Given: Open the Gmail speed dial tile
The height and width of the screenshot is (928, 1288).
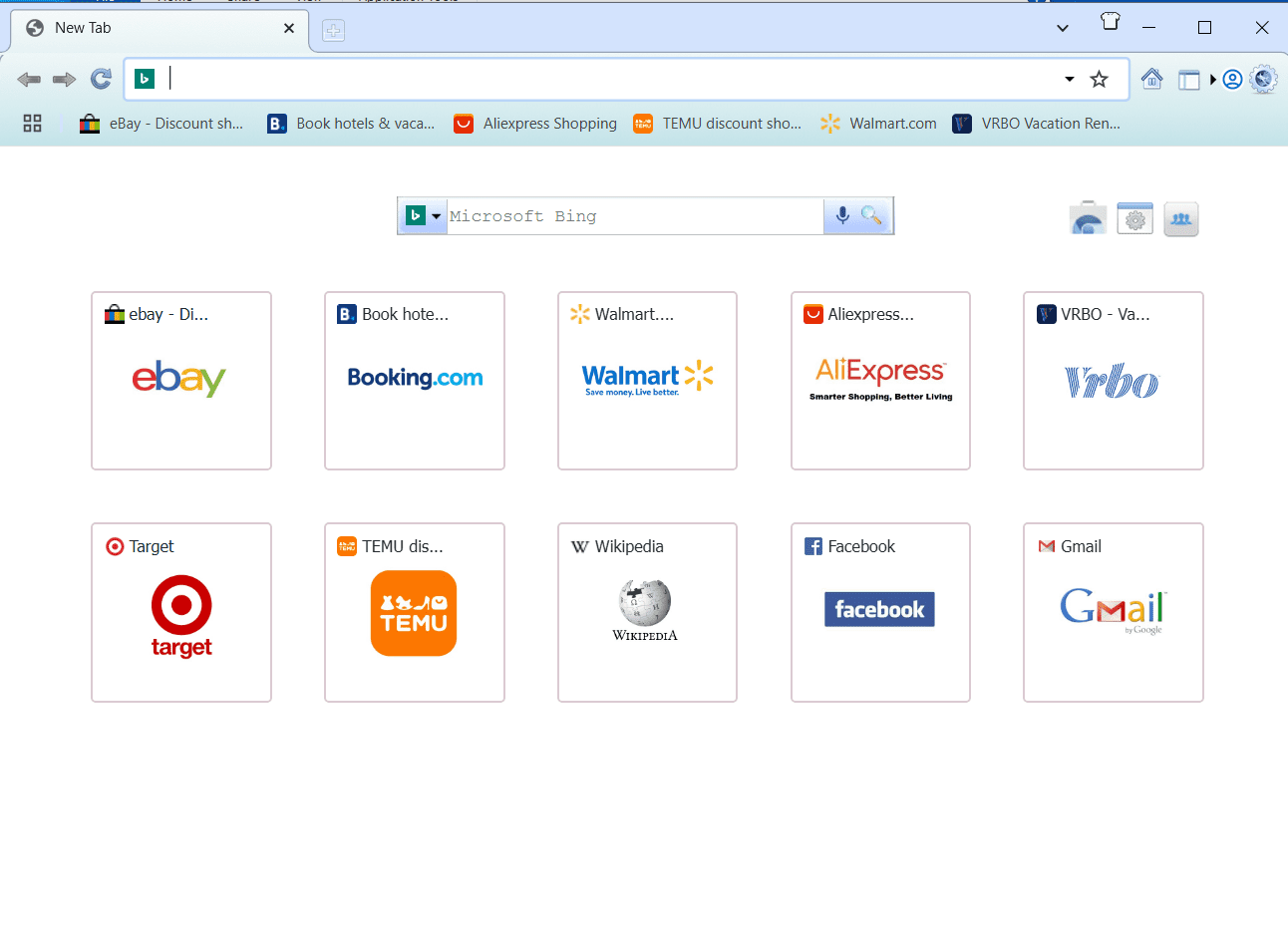Looking at the screenshot, I should (x=1114, y=613).
